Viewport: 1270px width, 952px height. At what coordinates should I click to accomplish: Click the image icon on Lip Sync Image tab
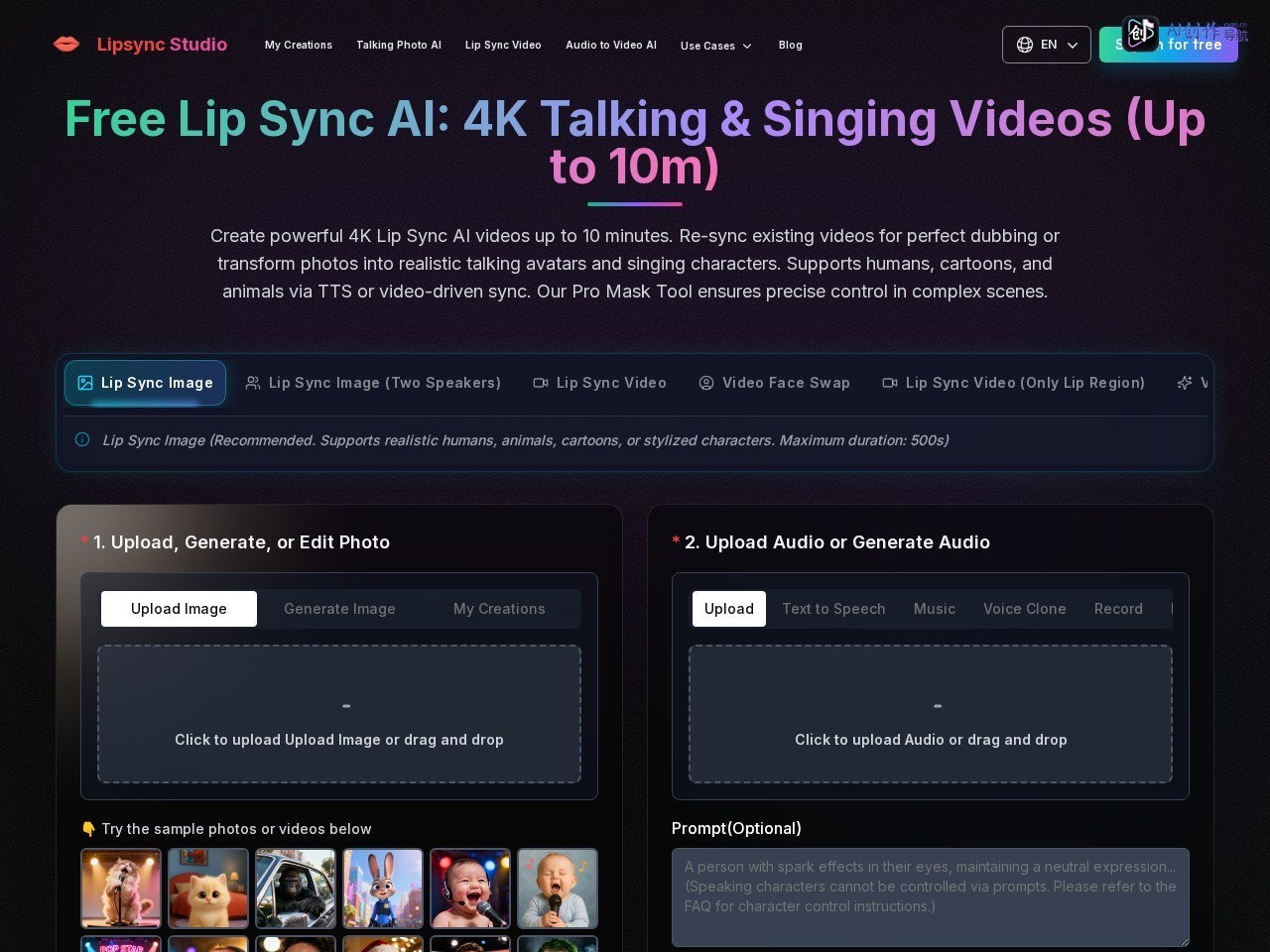[x=85, y=383]
